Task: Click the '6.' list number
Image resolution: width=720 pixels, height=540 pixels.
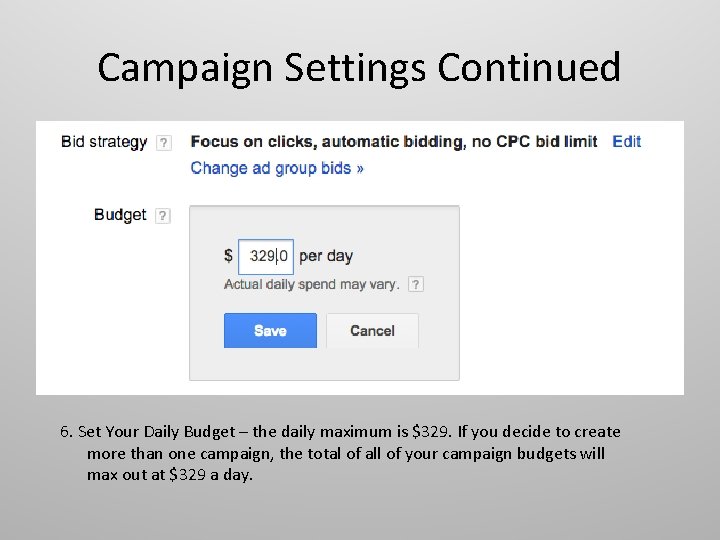Action: coord(66,432)
